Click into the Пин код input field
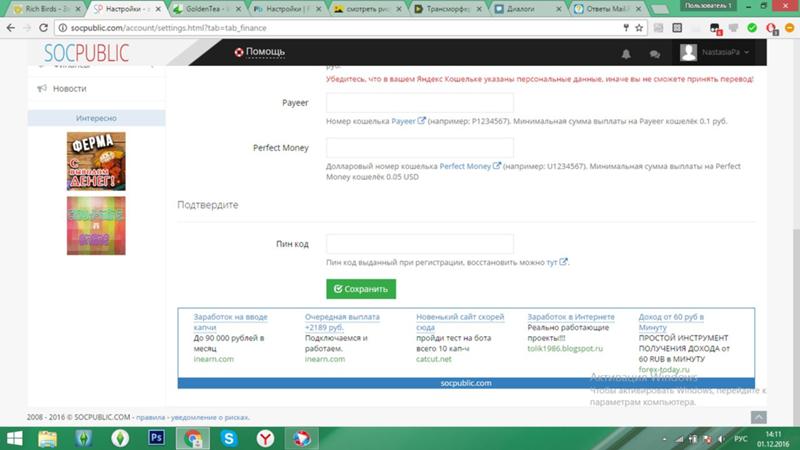This screenshot has width=800, height=450. pyautogui.click(x=419, y=244)
